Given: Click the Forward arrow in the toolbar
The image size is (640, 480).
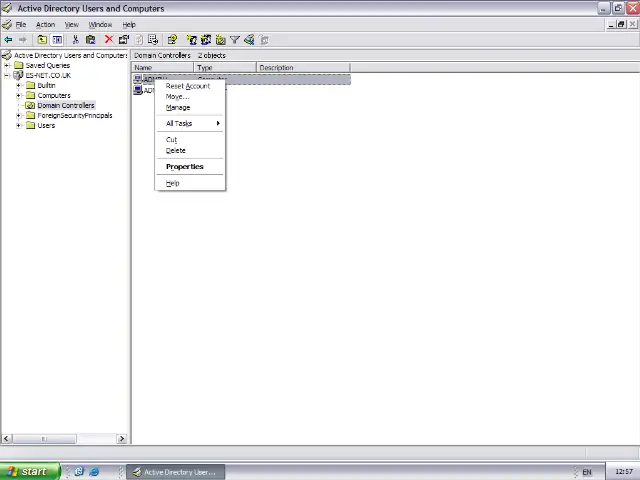Looking at the screenshot, I should (22, 40).
